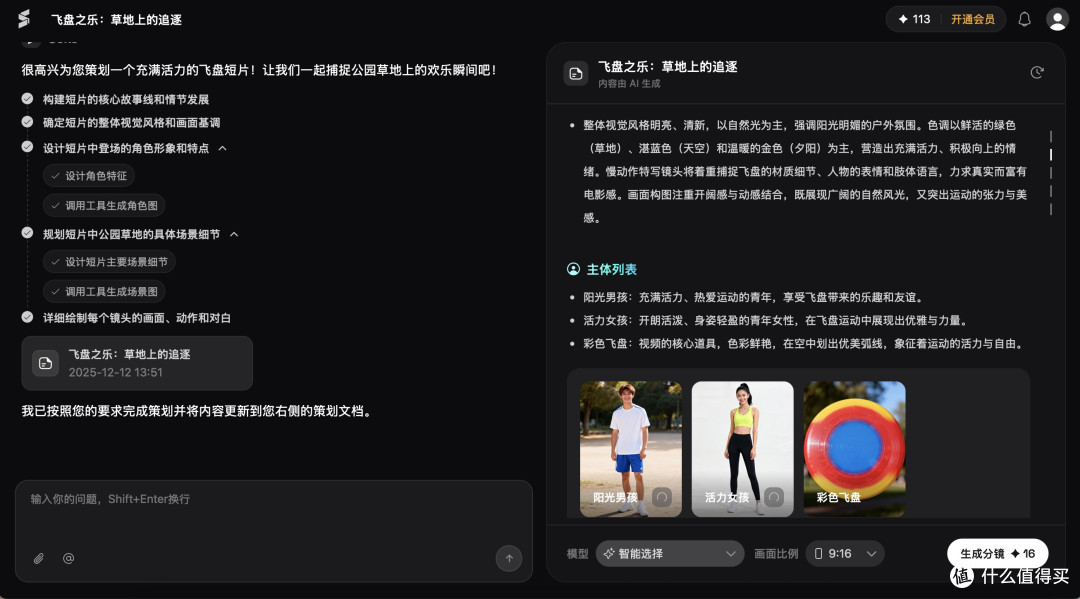The width and height of the screenshot is (1080, 599).
Task: Toggle check for 规划短片中公园草地的具体场景细节
Action: (x=28, y=233)
